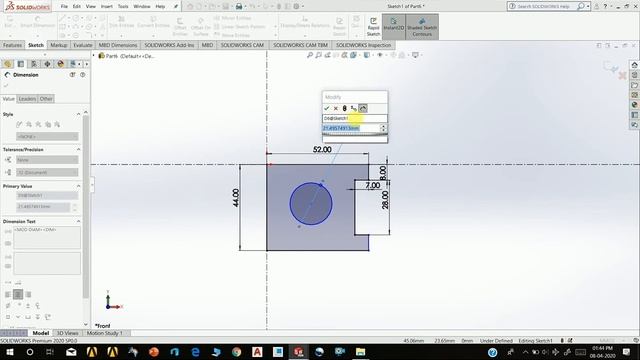Click the Options gear icon in top toolbar

pyautogui.click(x=297, y=7)
